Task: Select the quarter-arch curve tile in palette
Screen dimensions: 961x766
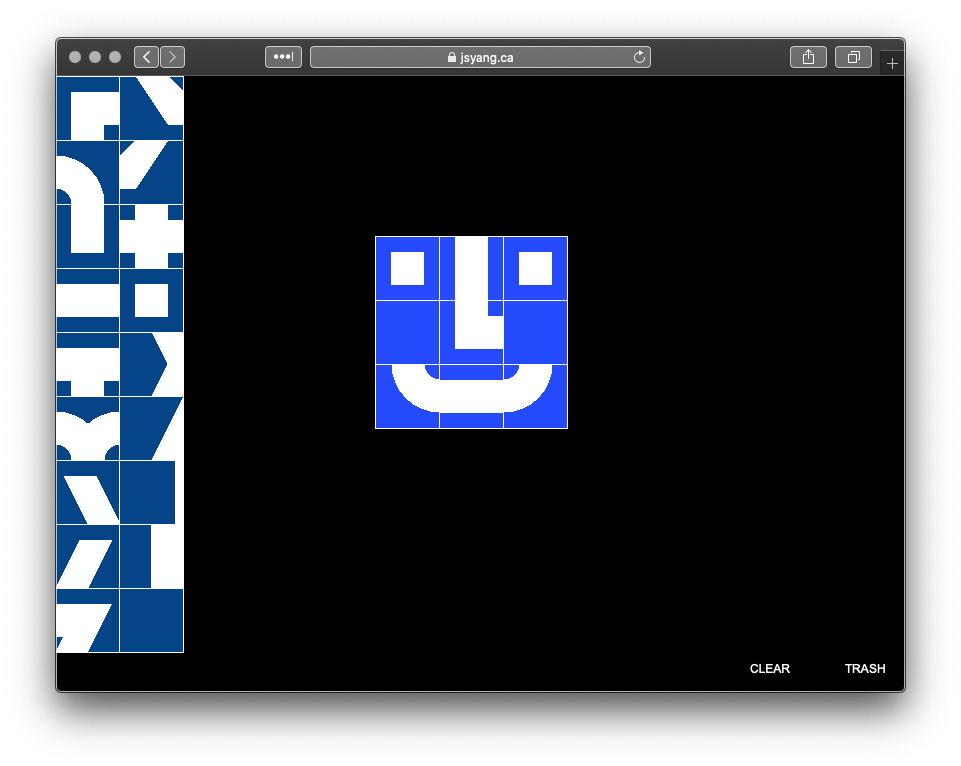Action: tap(87, 172)
